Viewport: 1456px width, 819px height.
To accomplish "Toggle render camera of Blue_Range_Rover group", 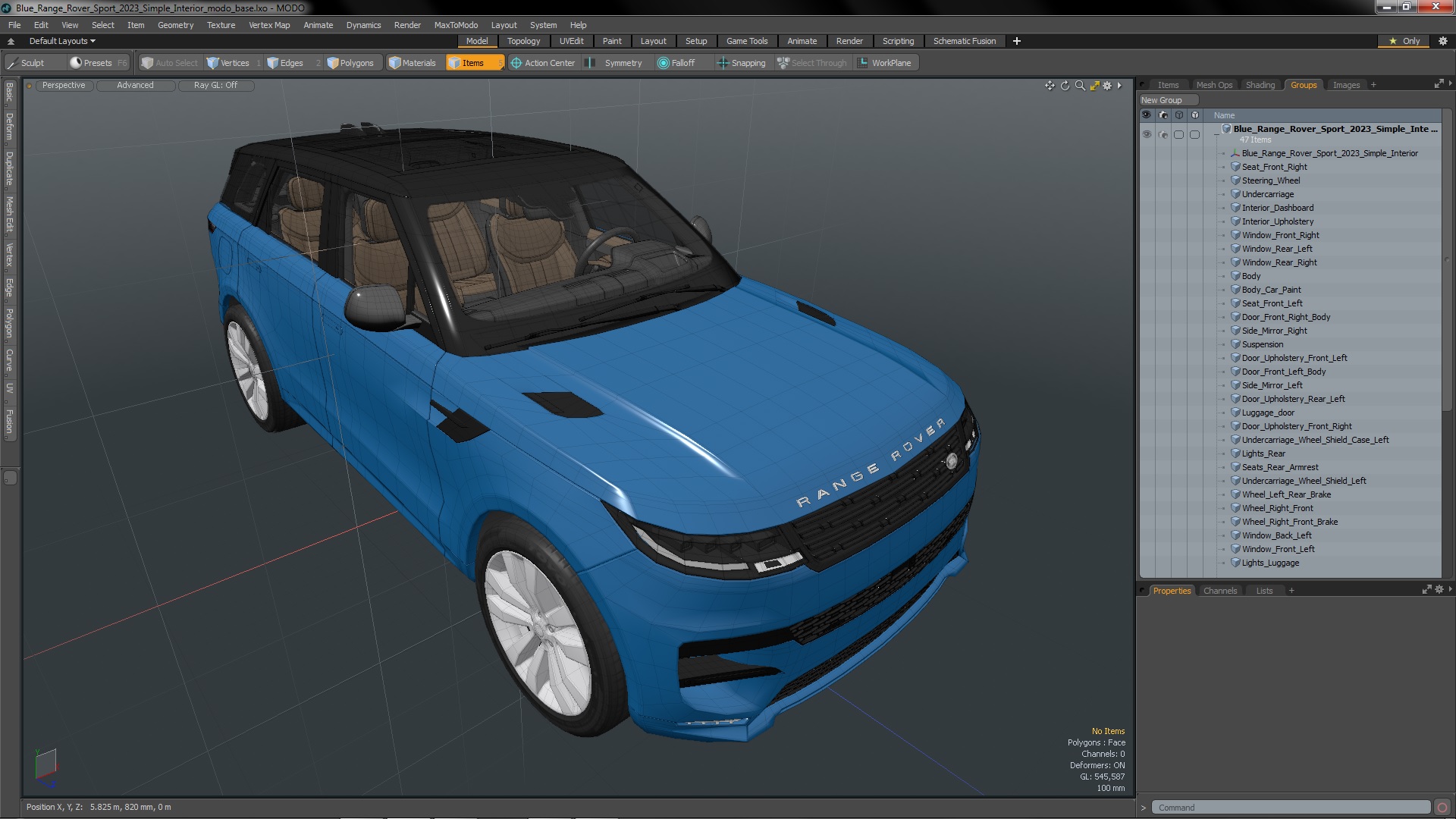I will pyautogui.click(x=1163, y=134).
